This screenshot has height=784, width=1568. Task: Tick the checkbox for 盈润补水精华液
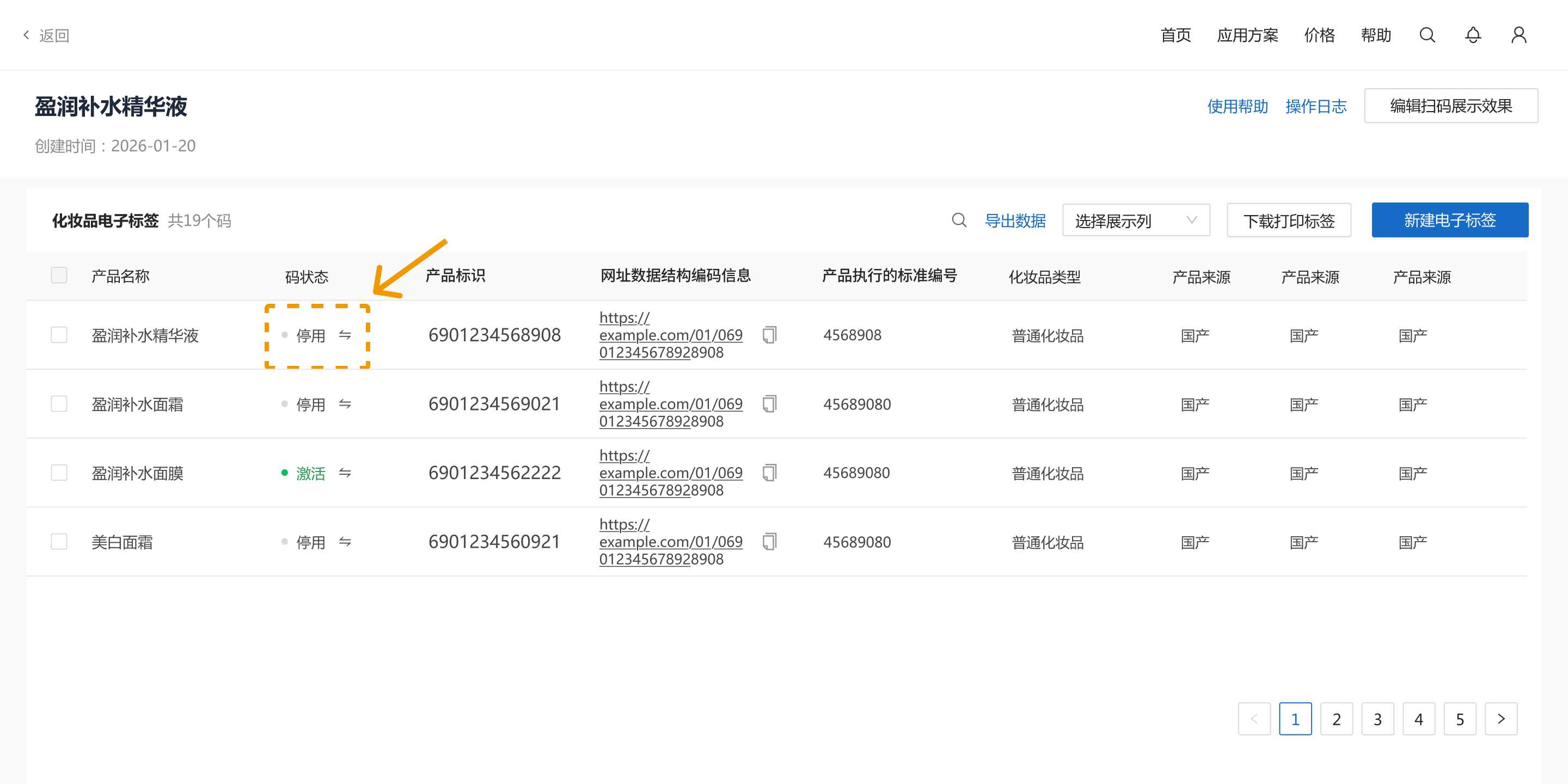(59, 335)
